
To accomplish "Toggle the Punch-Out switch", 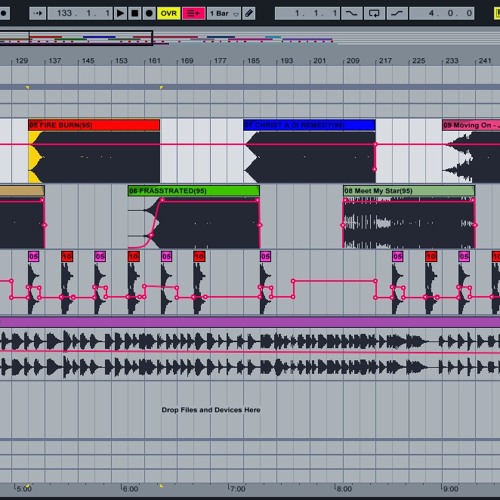I will [x=397, y=13].
